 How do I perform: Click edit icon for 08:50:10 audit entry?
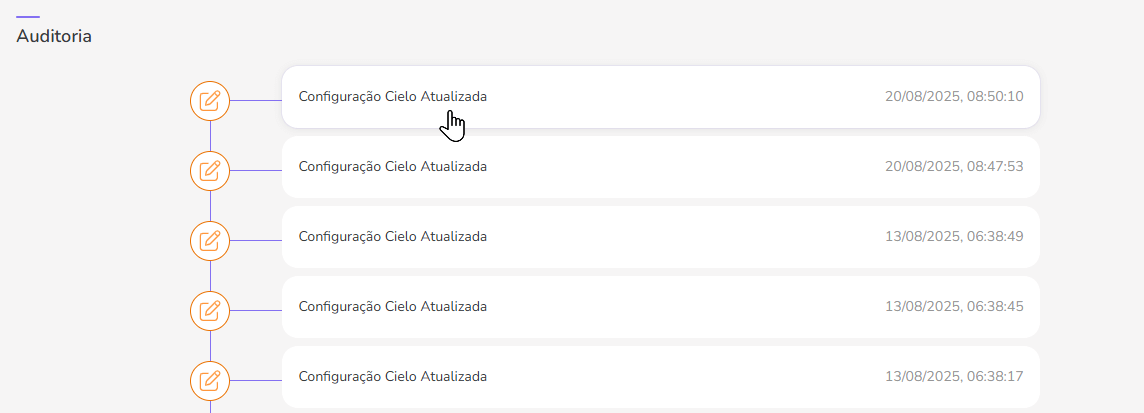(210, 100)
